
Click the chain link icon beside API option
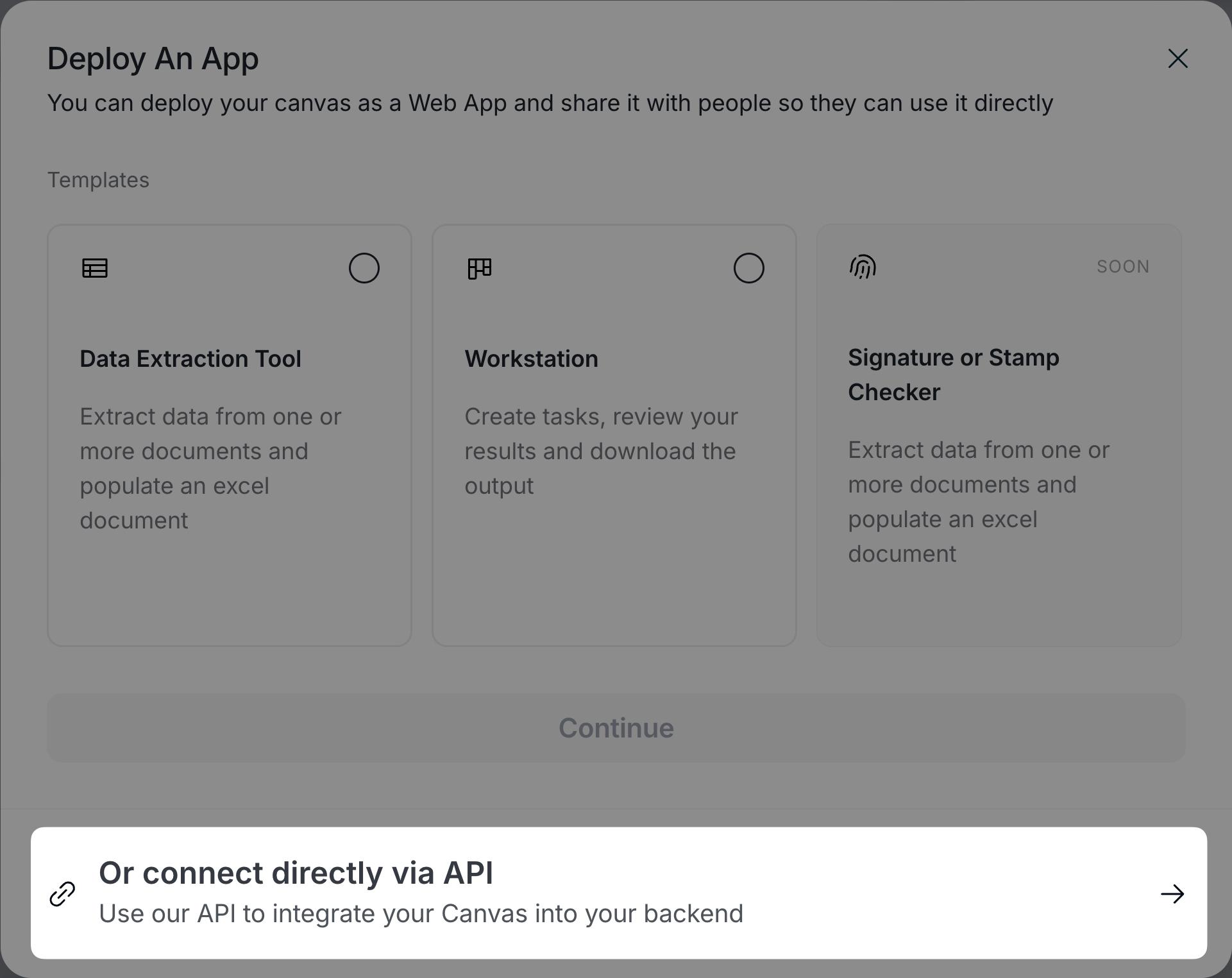pos(62,893)
